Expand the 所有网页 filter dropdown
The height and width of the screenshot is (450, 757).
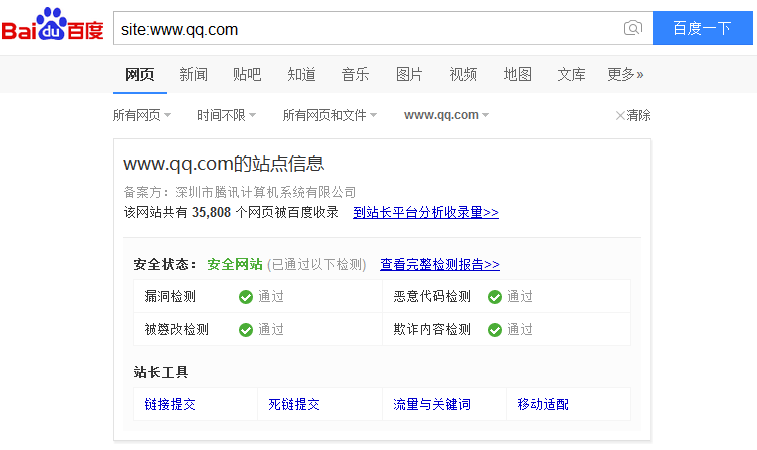pyautogui.click(x=142, y=115)
